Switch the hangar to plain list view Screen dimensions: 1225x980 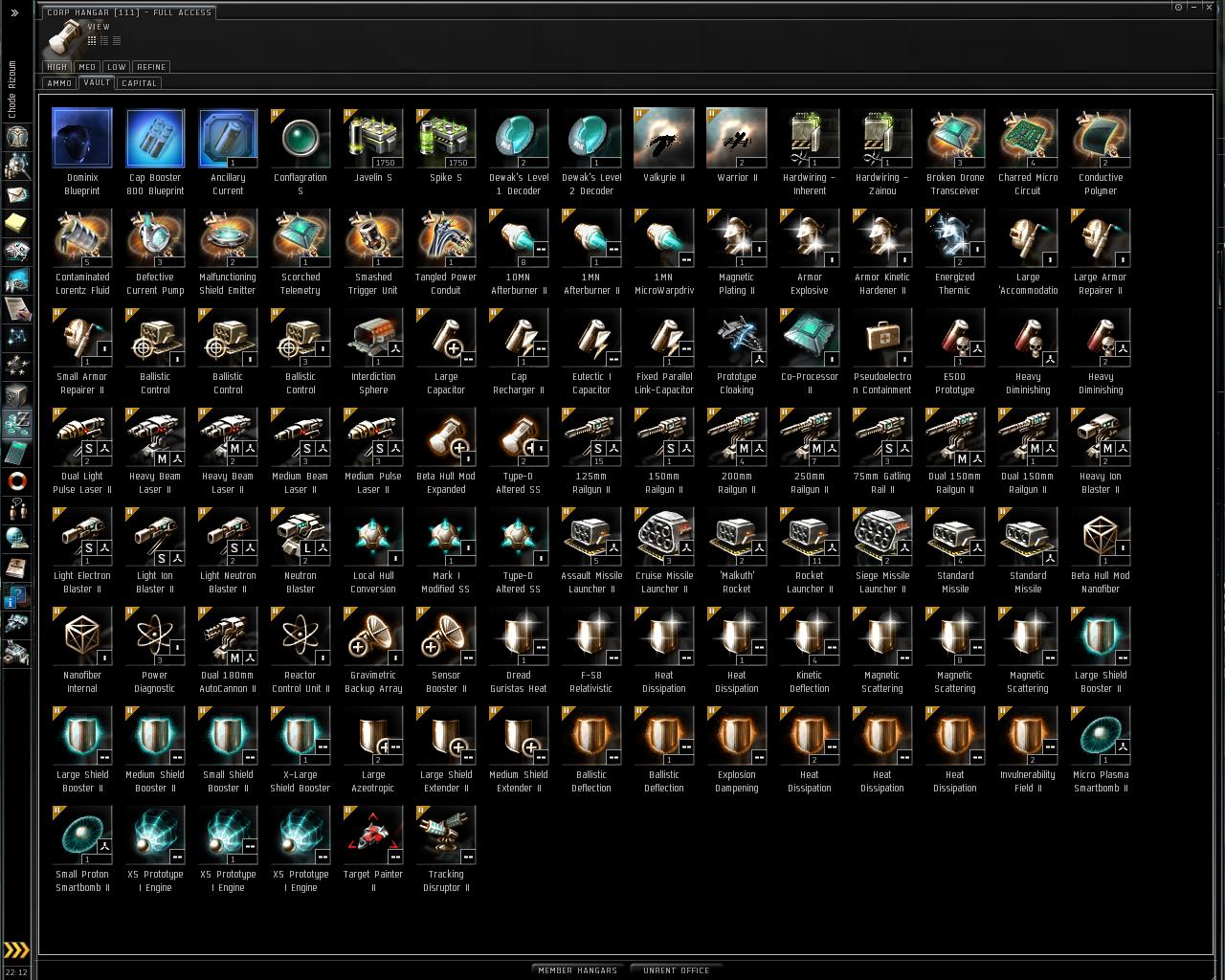tap(117, 40)
